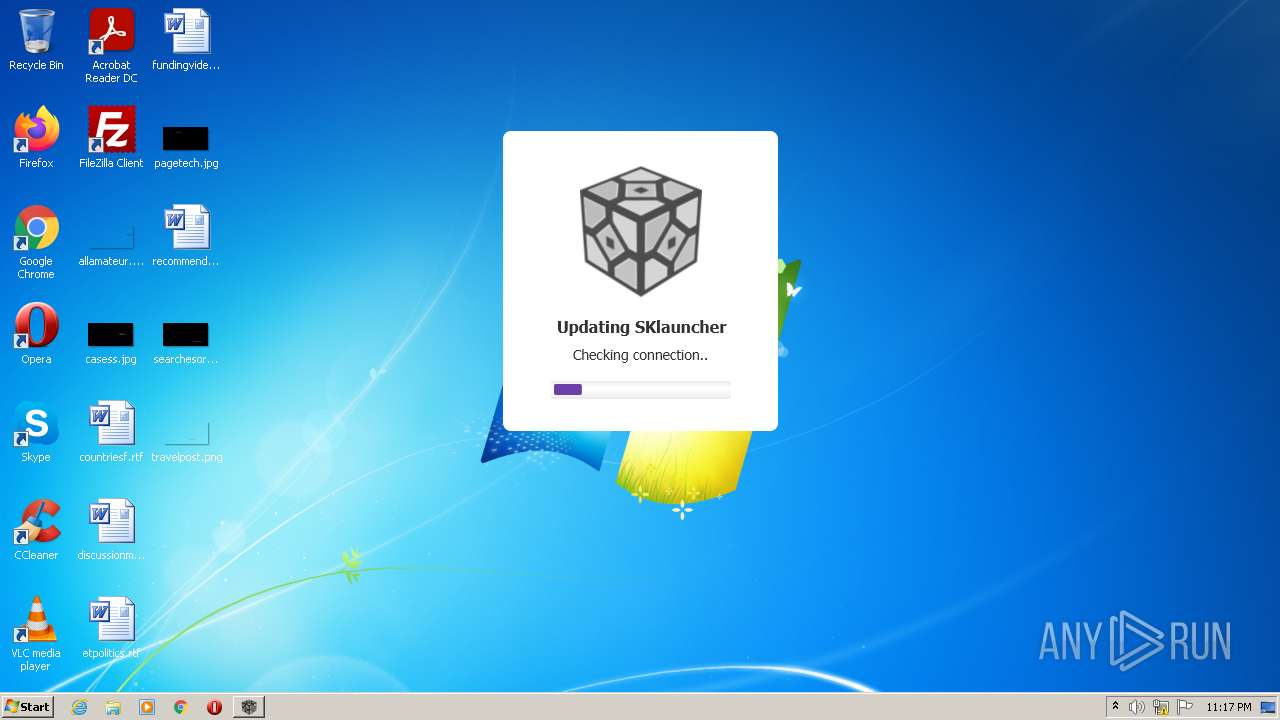Launch Opera desktop shortcut
Image resolution: width=1280 pixels, height=720 pixels.
tap(36, 334)
